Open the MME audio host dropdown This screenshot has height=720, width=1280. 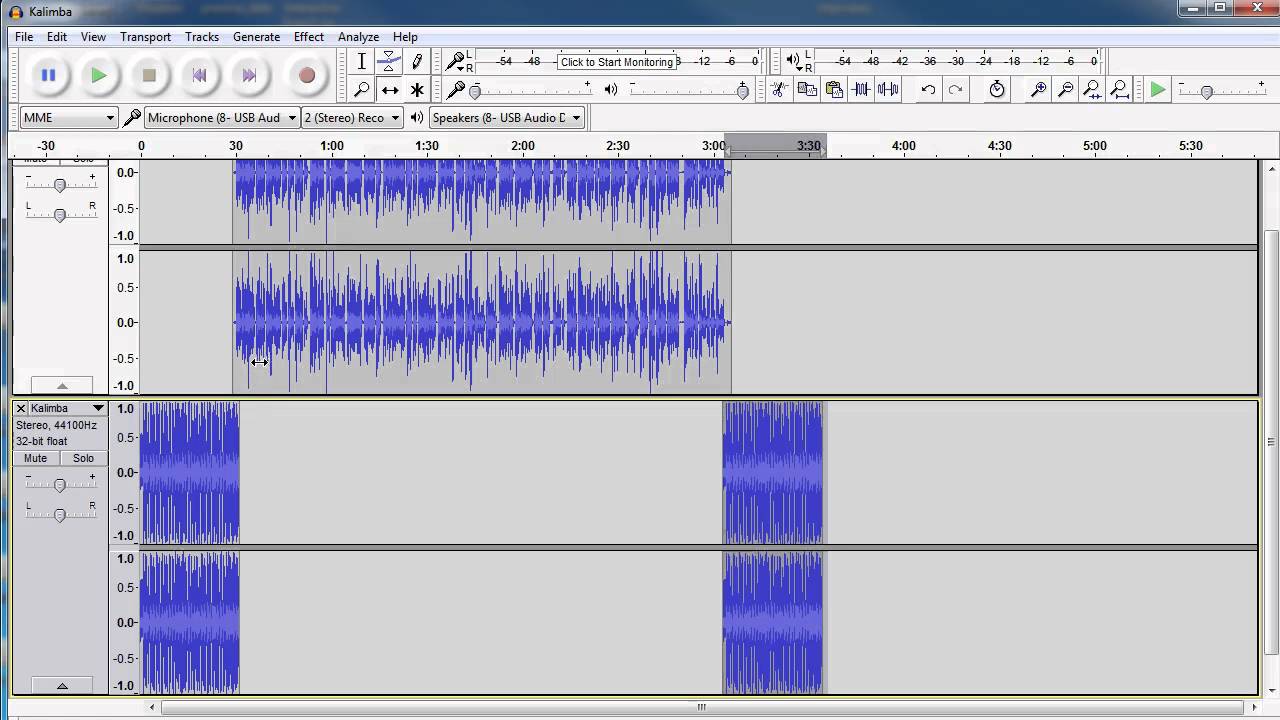68,118
